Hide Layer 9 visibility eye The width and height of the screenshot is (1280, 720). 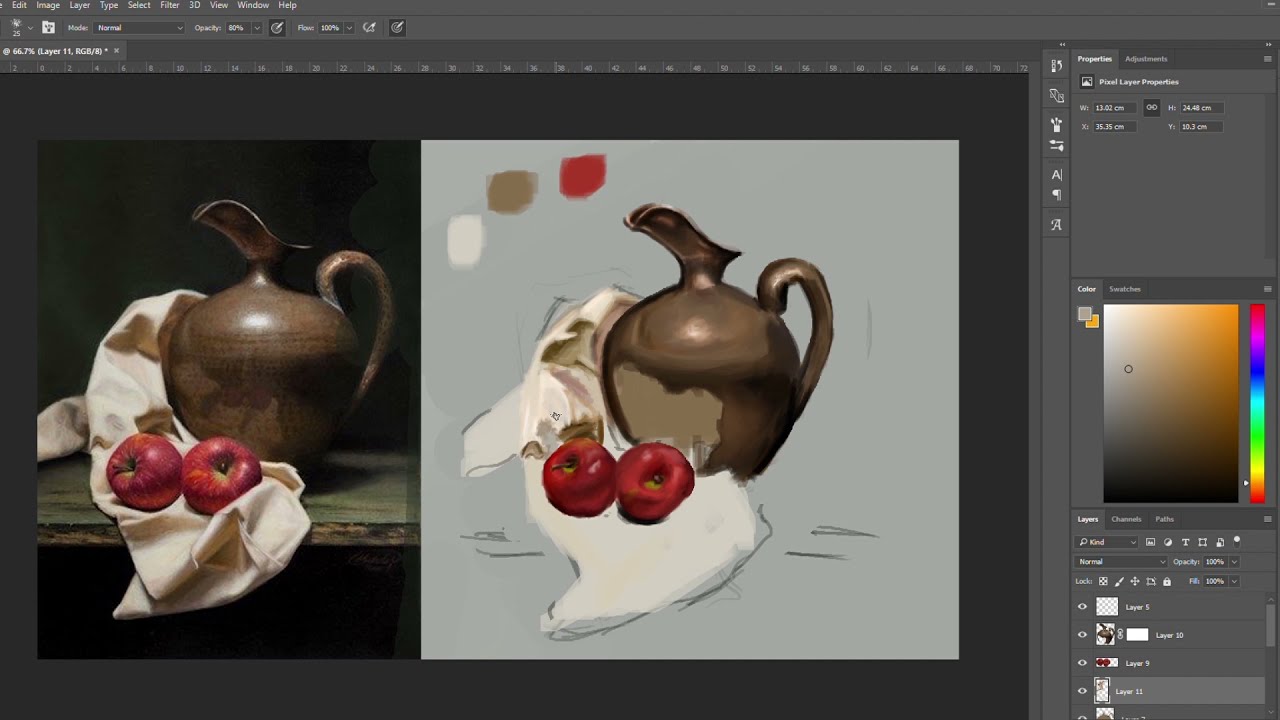coord(1082,663)
